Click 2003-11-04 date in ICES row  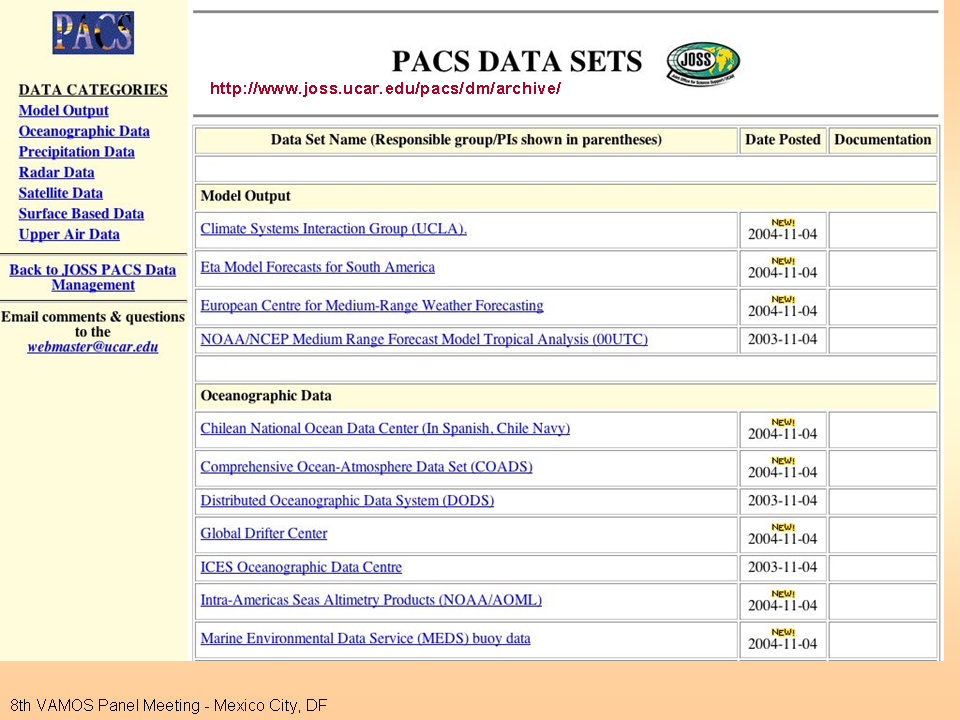[782, 568]
